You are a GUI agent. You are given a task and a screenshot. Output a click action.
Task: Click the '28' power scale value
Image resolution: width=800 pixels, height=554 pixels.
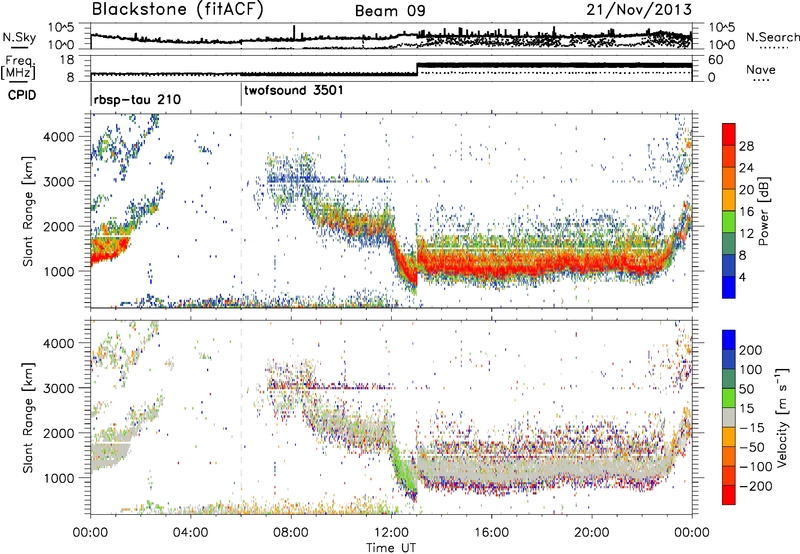click(x=746, y=146)
